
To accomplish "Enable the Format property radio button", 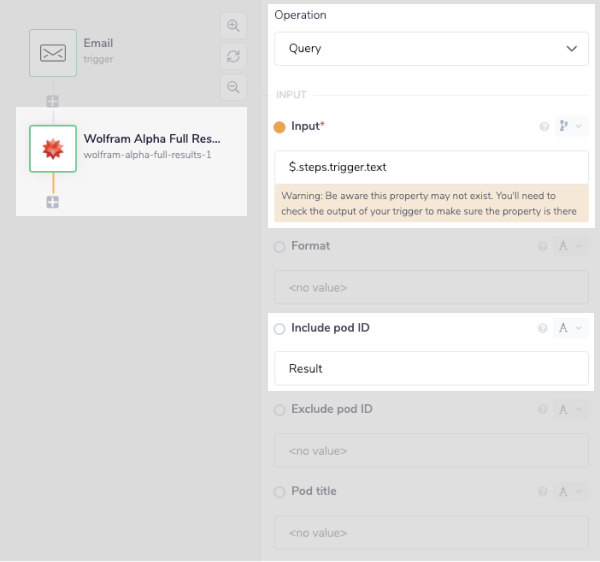I will coord(279,246).
